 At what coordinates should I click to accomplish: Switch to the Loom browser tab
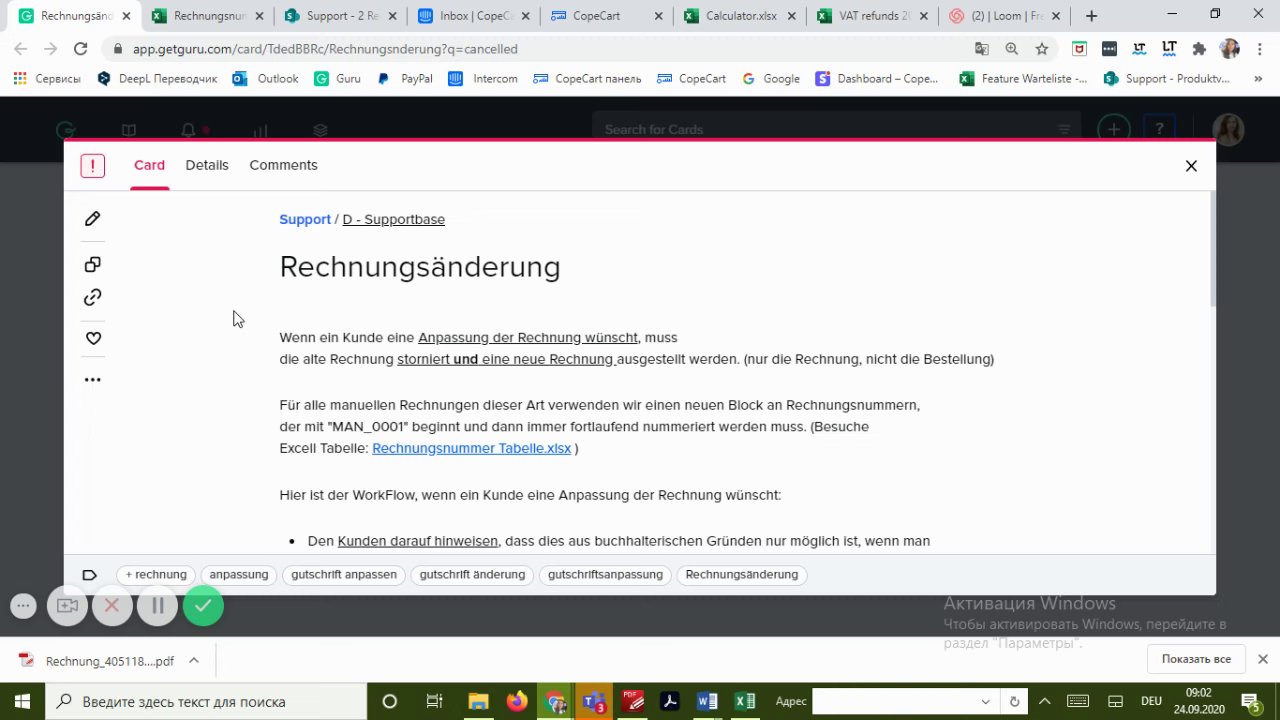pos(1006,16)
